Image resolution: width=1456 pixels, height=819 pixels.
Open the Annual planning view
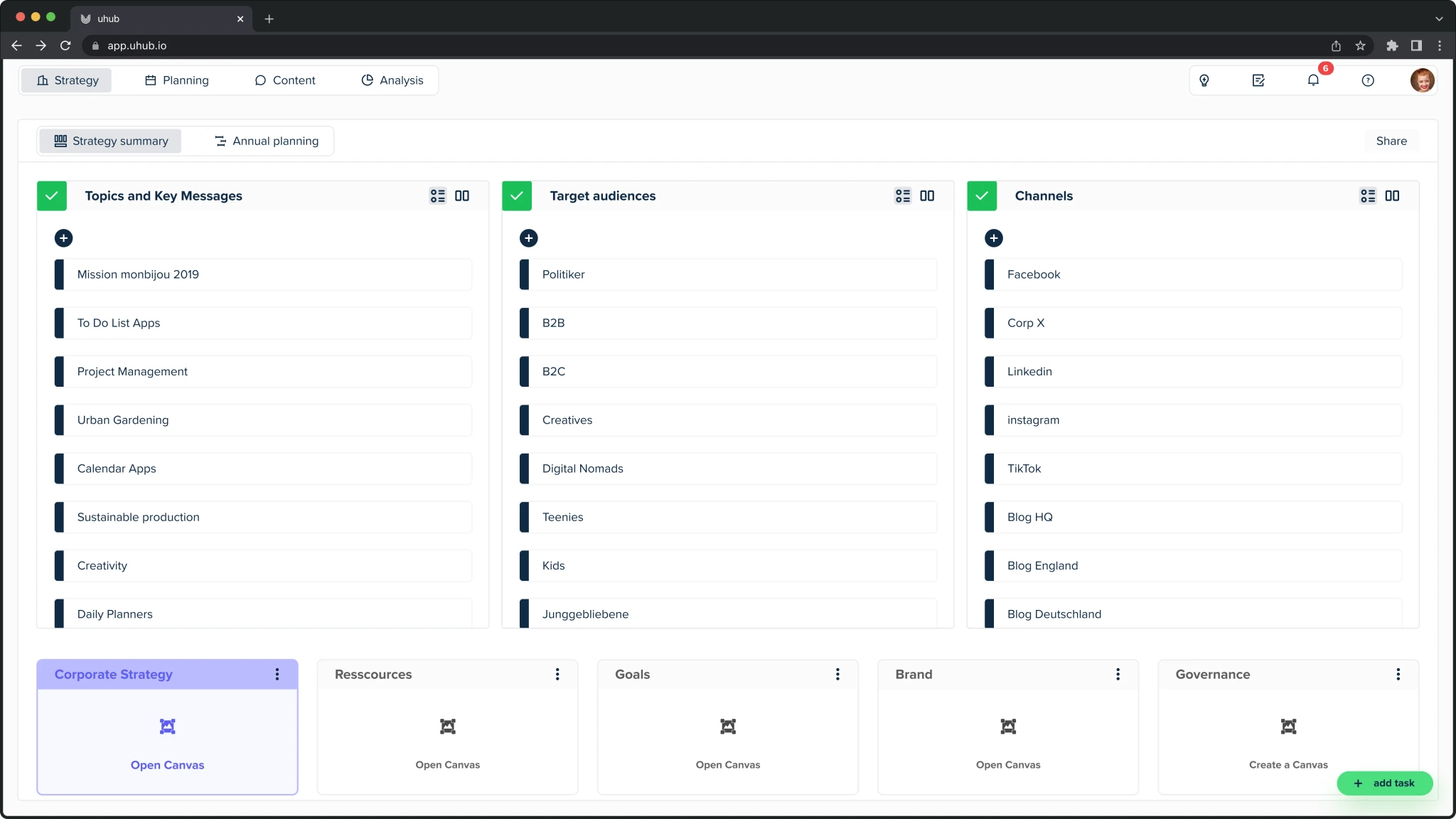(267, 141)
